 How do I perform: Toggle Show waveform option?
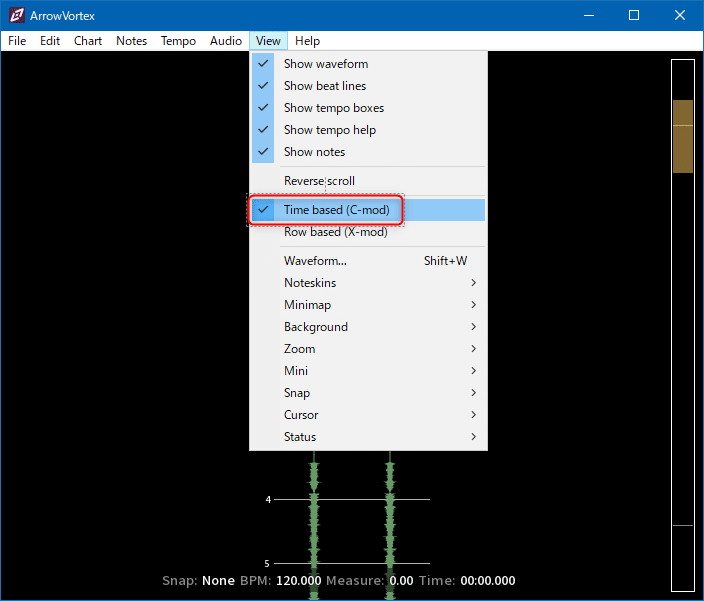point(368,64)
